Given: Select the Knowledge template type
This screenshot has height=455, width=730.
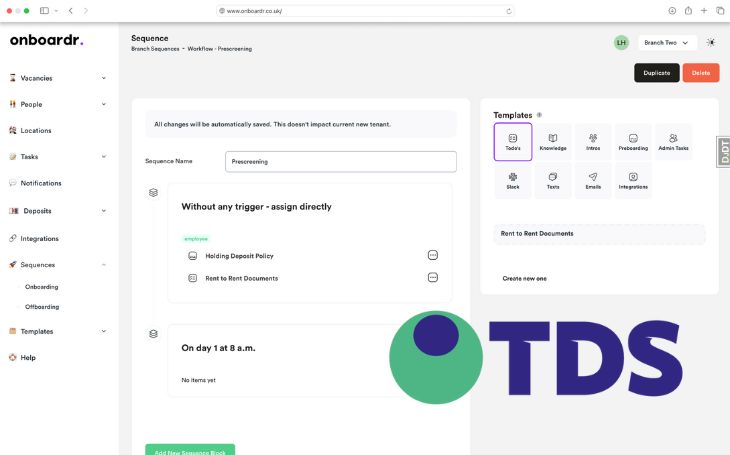Looking at the screenshot, I should (x=553, y=142).
